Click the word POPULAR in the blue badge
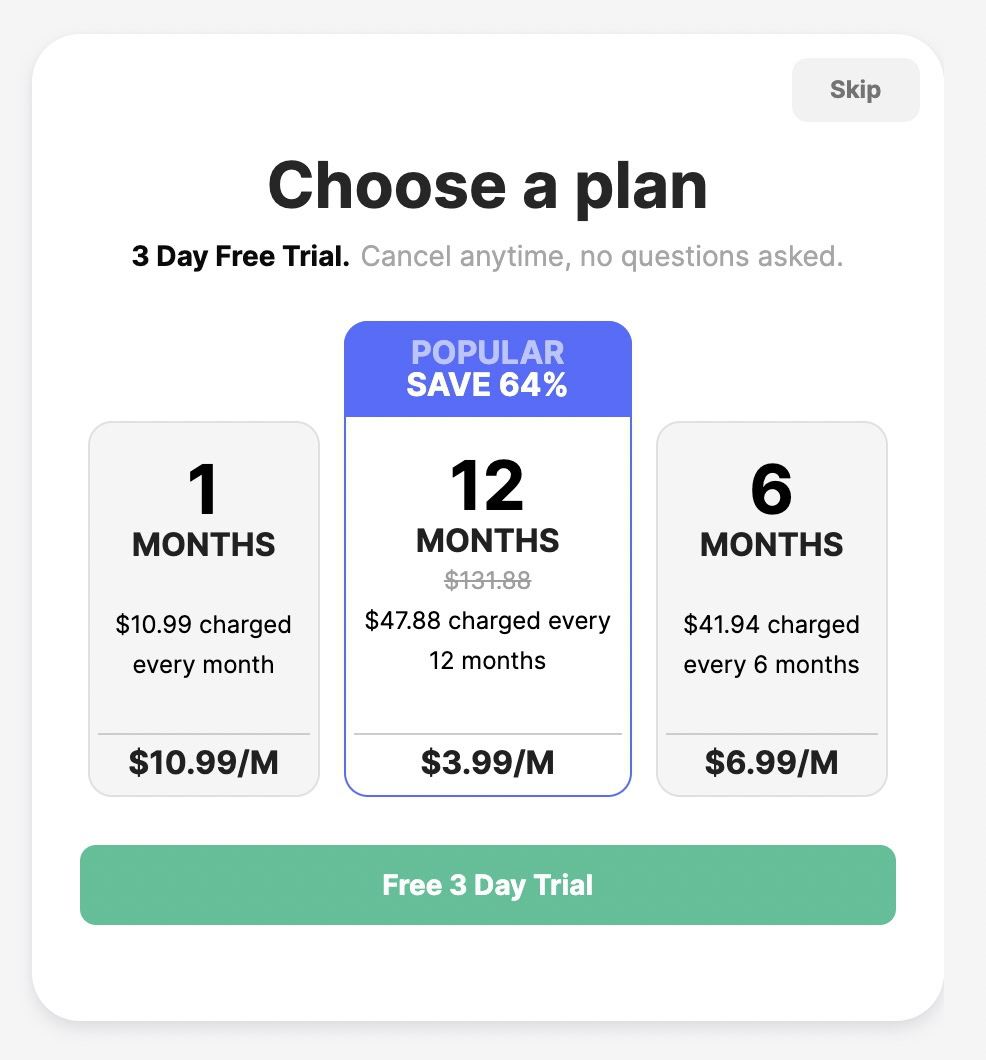 tap(488, 353)
